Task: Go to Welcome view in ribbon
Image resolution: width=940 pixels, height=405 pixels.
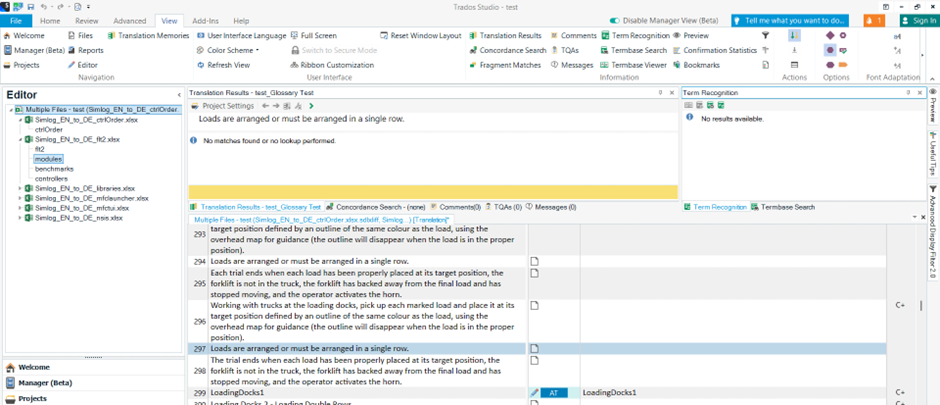Action: click(x=24, y=36)
